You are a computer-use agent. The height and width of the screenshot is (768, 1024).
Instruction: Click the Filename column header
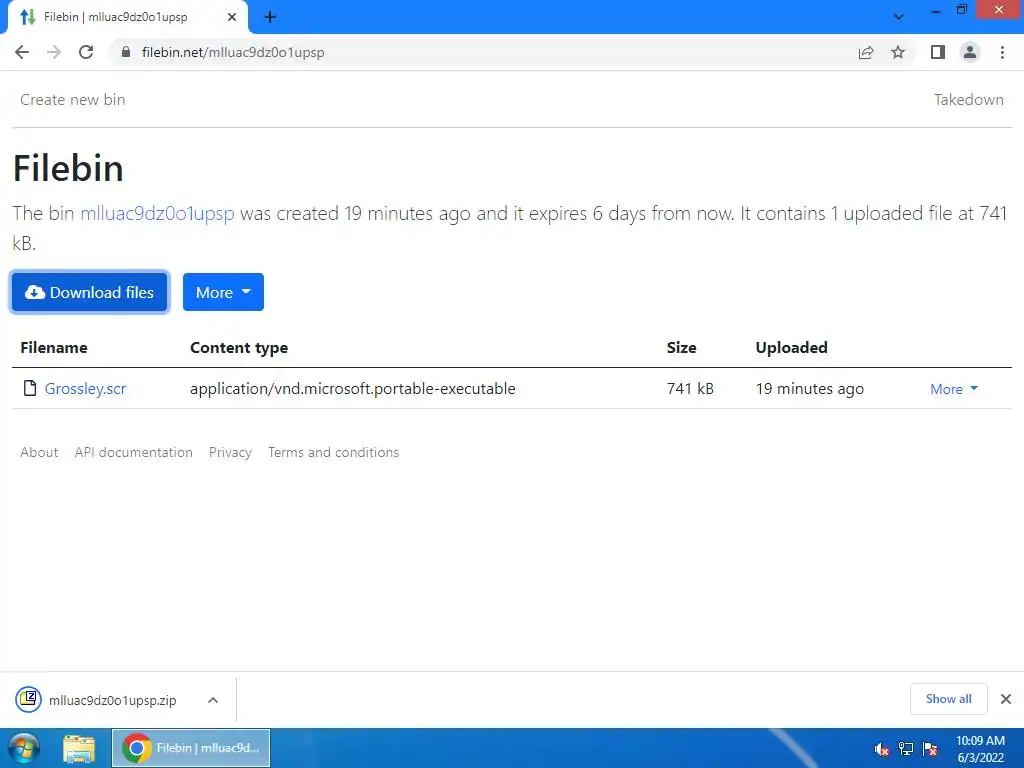click(54, 347)
